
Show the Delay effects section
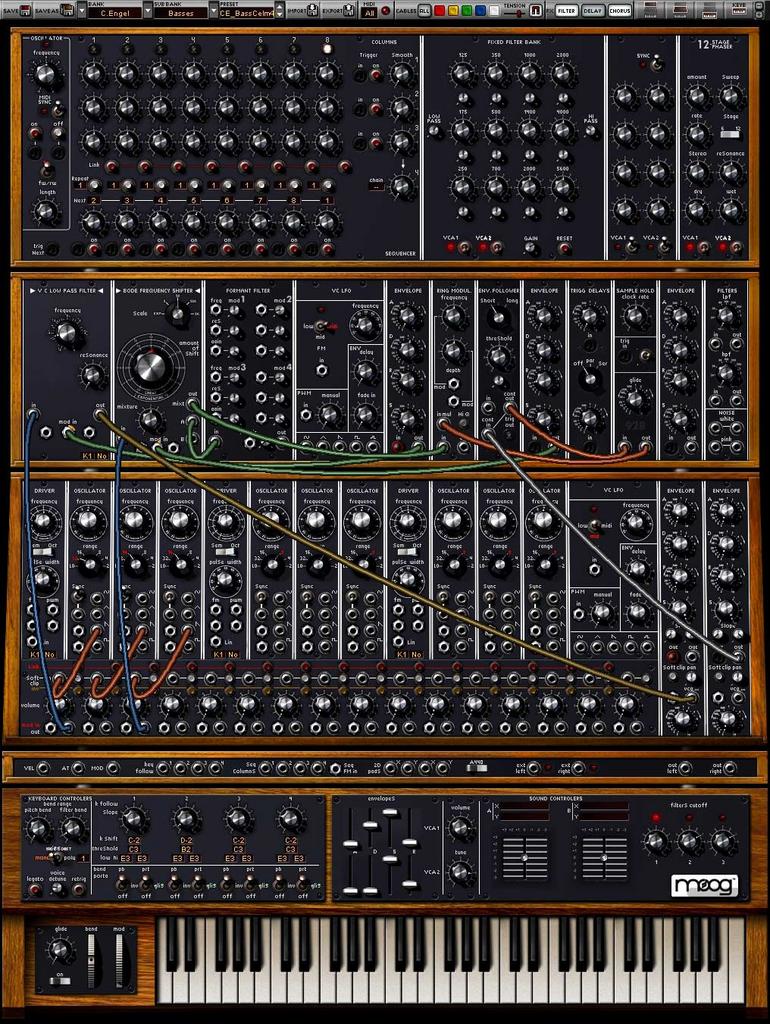tap(592, 11)
